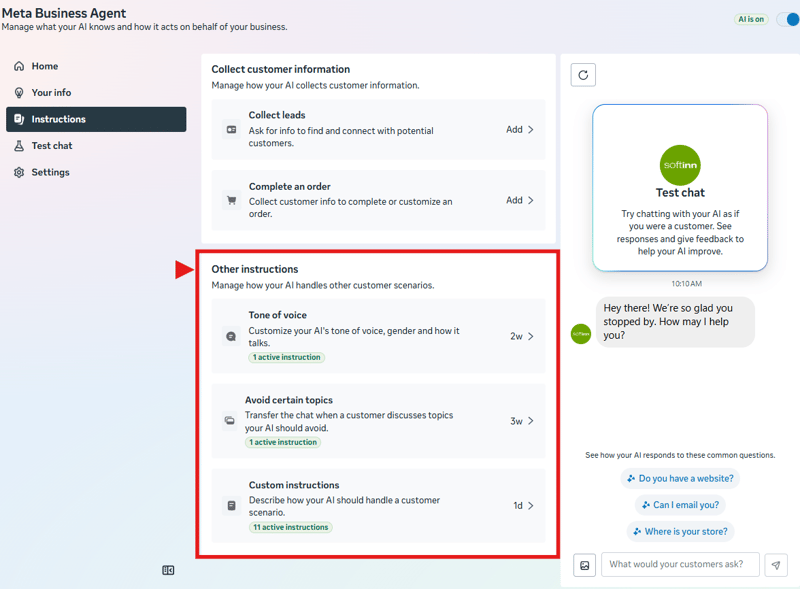Image resolution: width=800 pixels, height=589 pixels.
Task: Click the Home house icon in sidebar
Action: tap(19, 66)
